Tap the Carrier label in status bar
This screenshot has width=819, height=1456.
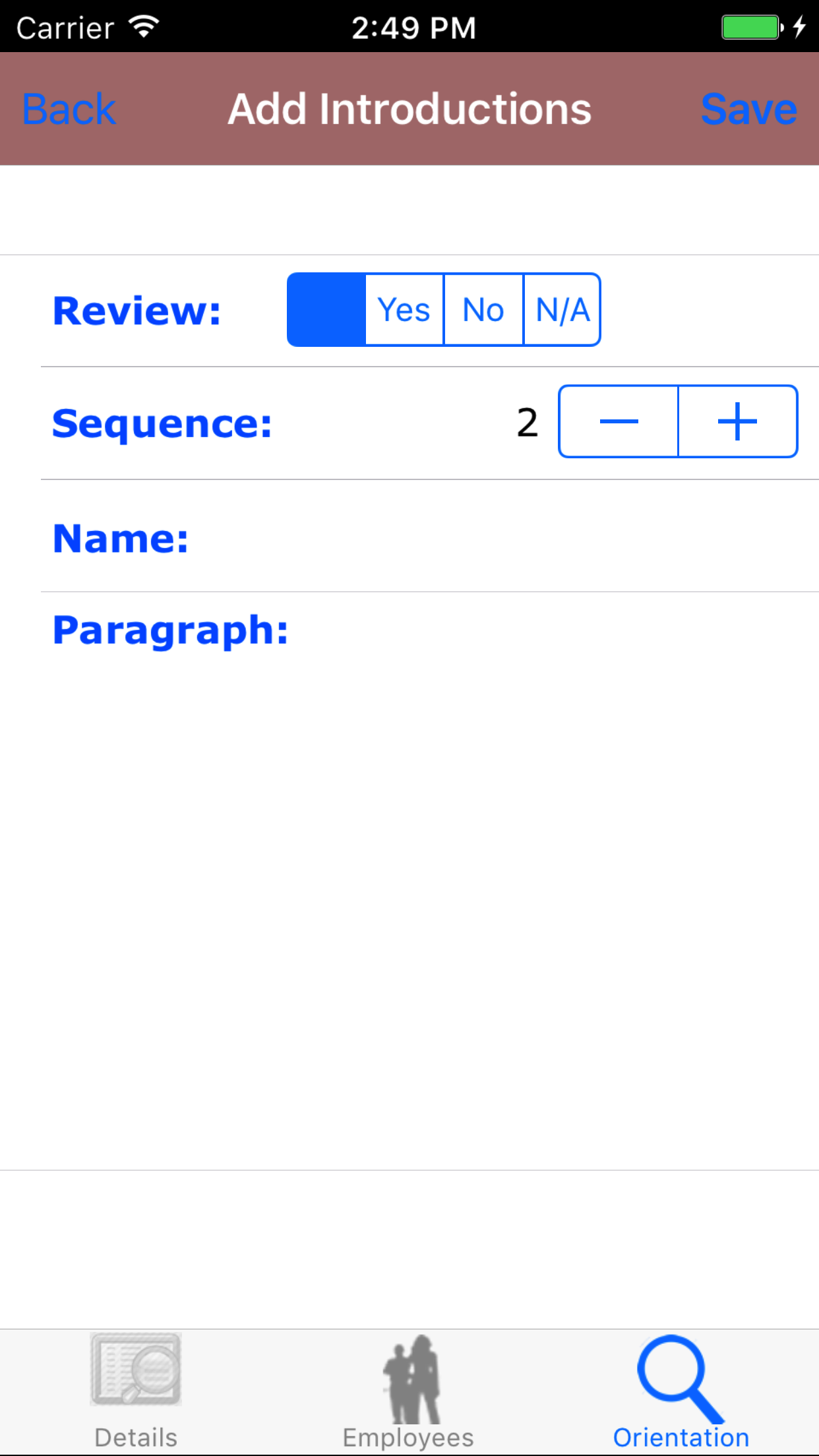click(65, 28)
